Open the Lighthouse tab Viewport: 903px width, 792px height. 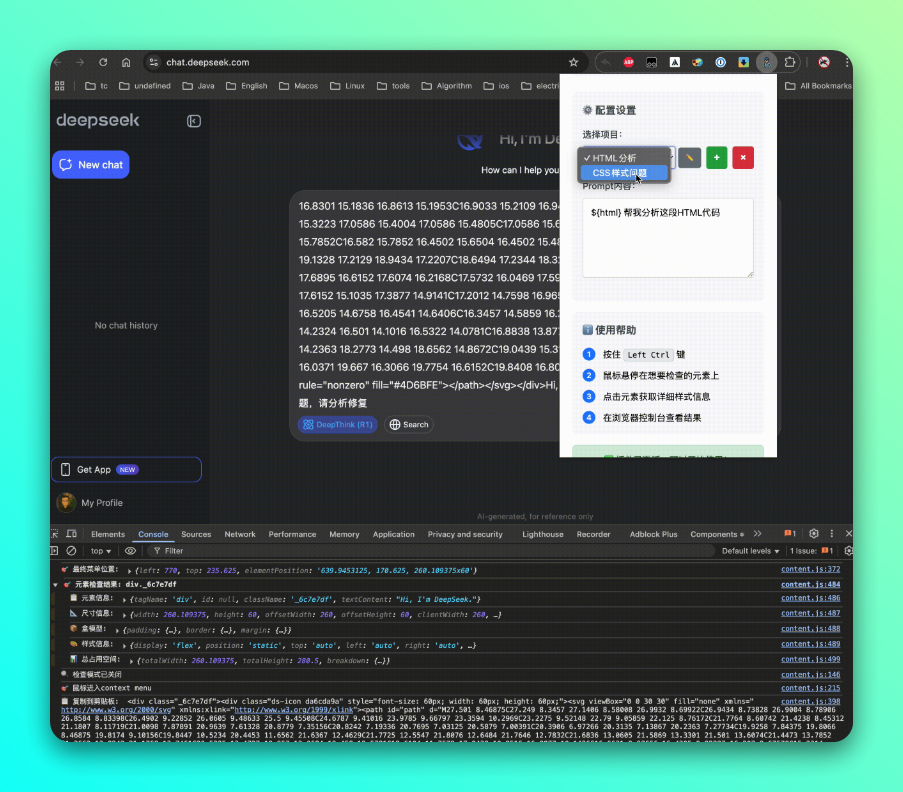[542, 534]
